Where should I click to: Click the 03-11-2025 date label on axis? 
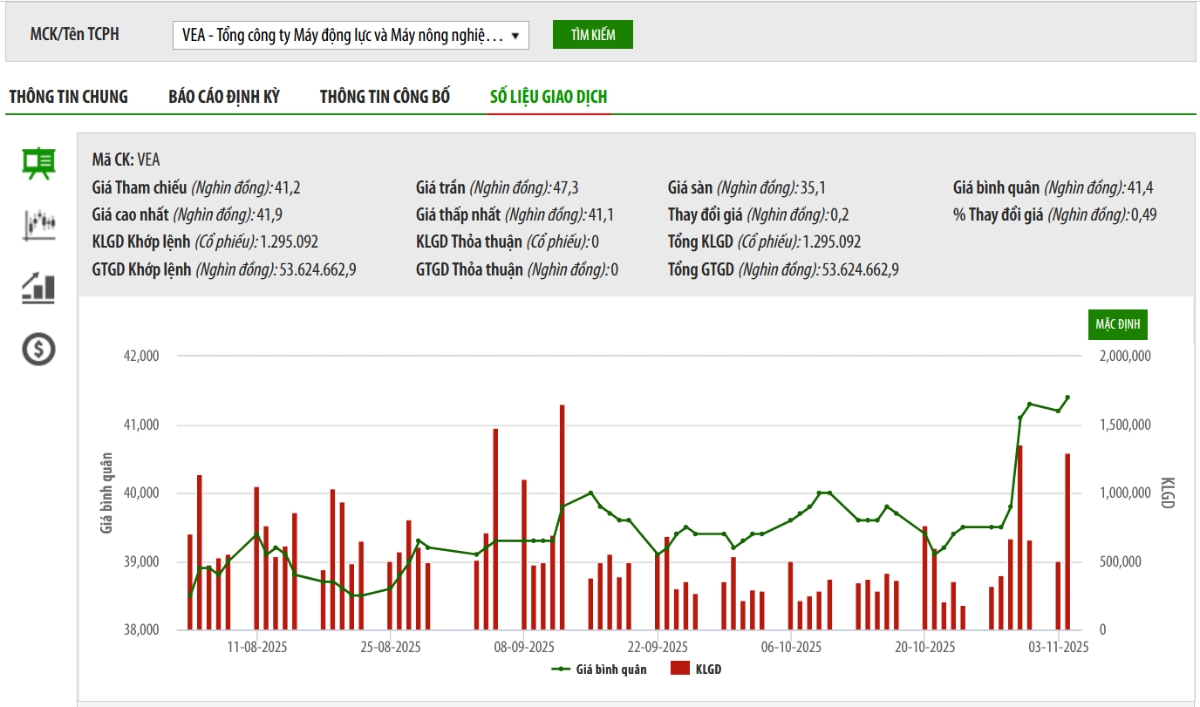pos(1058,648)
